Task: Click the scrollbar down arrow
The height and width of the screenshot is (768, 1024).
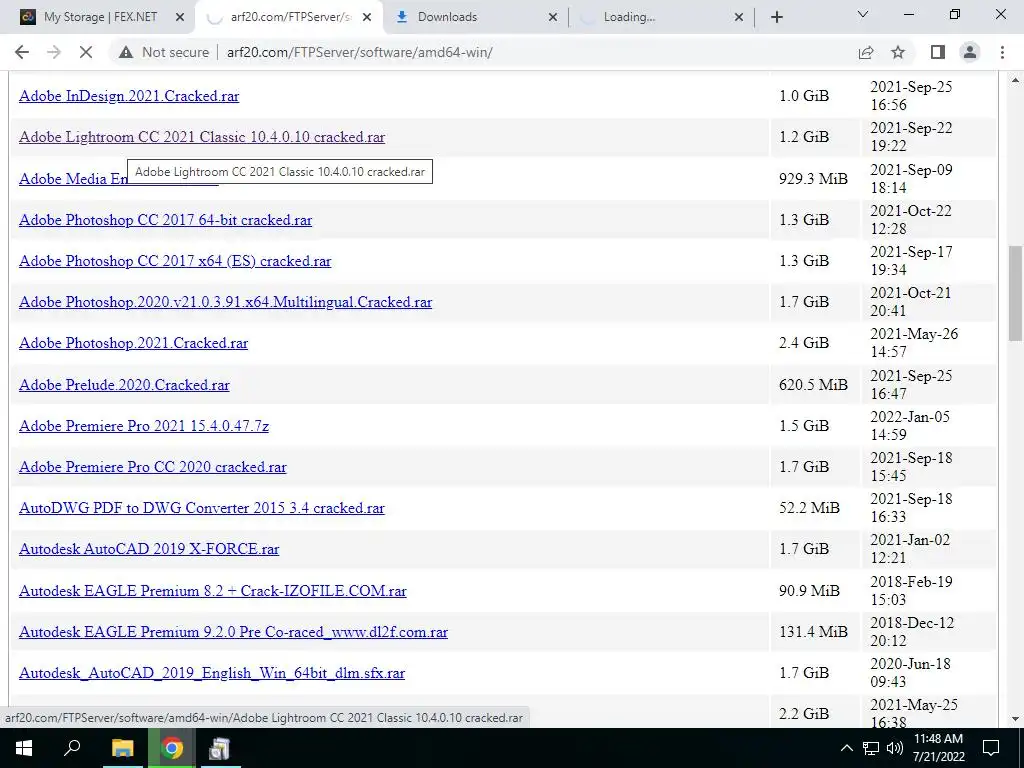Action: [x=1015, y=719]
